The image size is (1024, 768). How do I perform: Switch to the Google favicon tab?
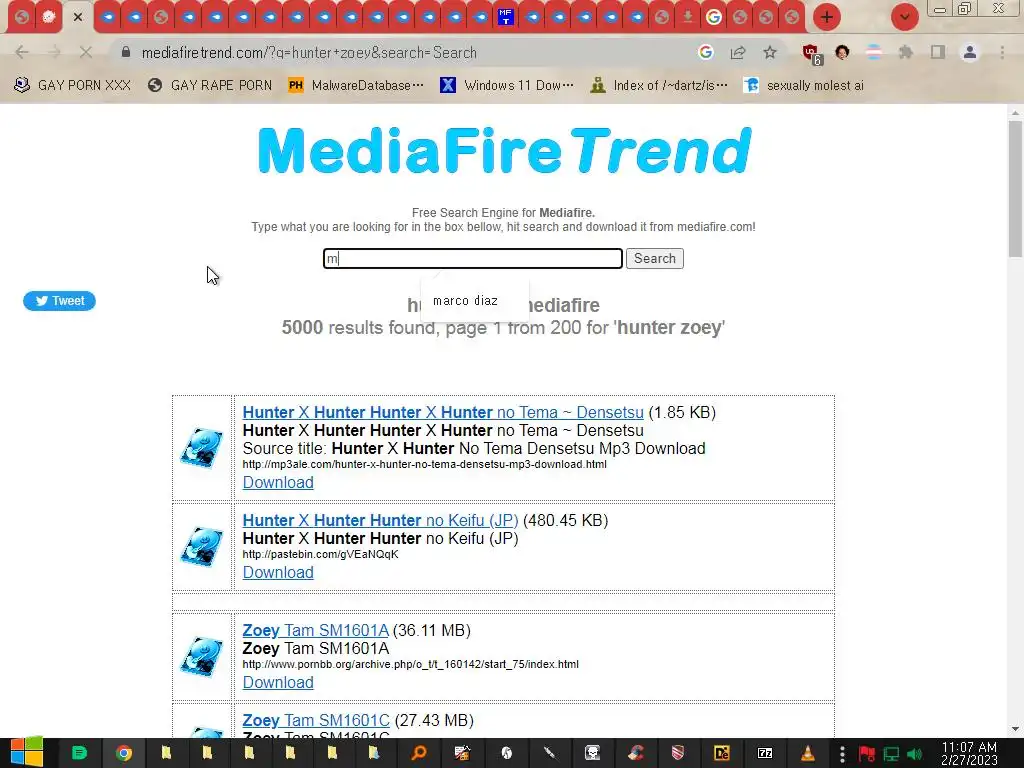coord(714,17)
